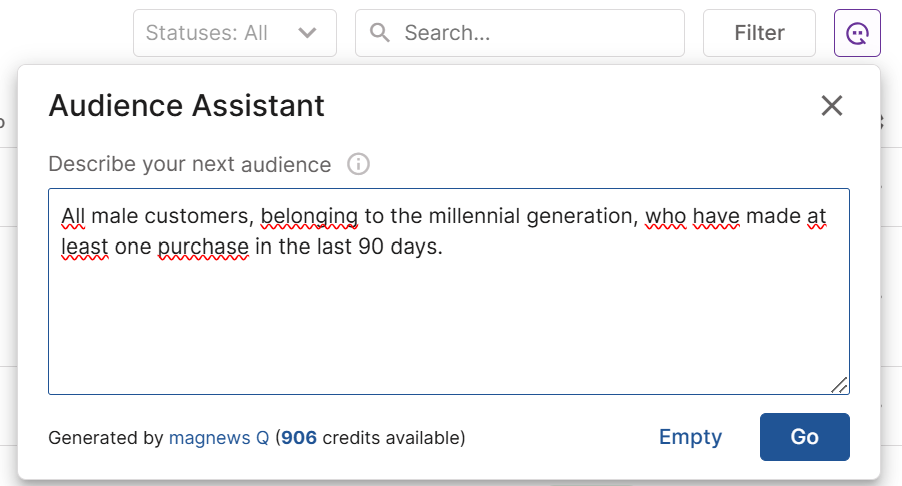Click inside the audience description textarea blank area

click(449, 328)
